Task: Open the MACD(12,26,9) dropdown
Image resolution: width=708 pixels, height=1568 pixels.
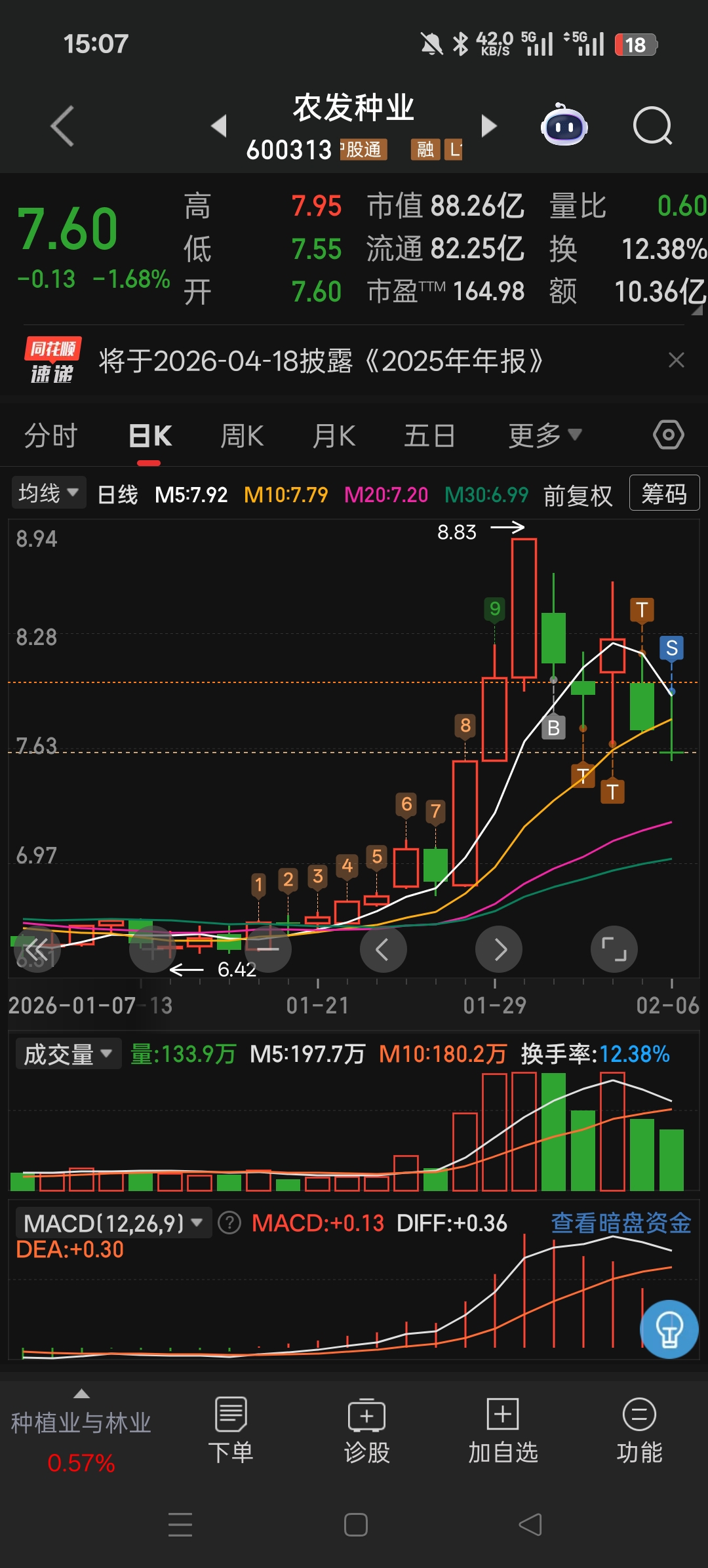Action: (113, 1223)
